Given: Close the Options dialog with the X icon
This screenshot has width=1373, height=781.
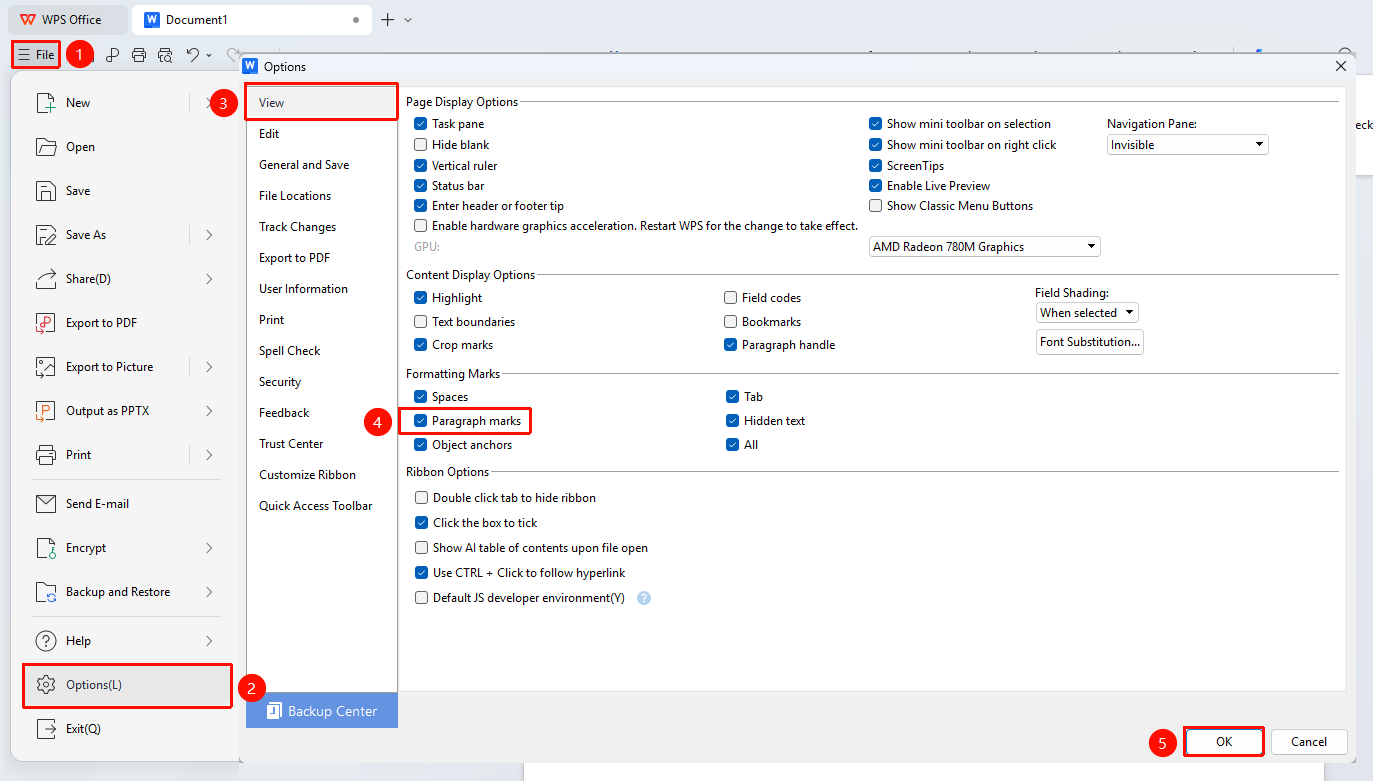Looking at the screenshot, I should click(x=1341, y=66).
